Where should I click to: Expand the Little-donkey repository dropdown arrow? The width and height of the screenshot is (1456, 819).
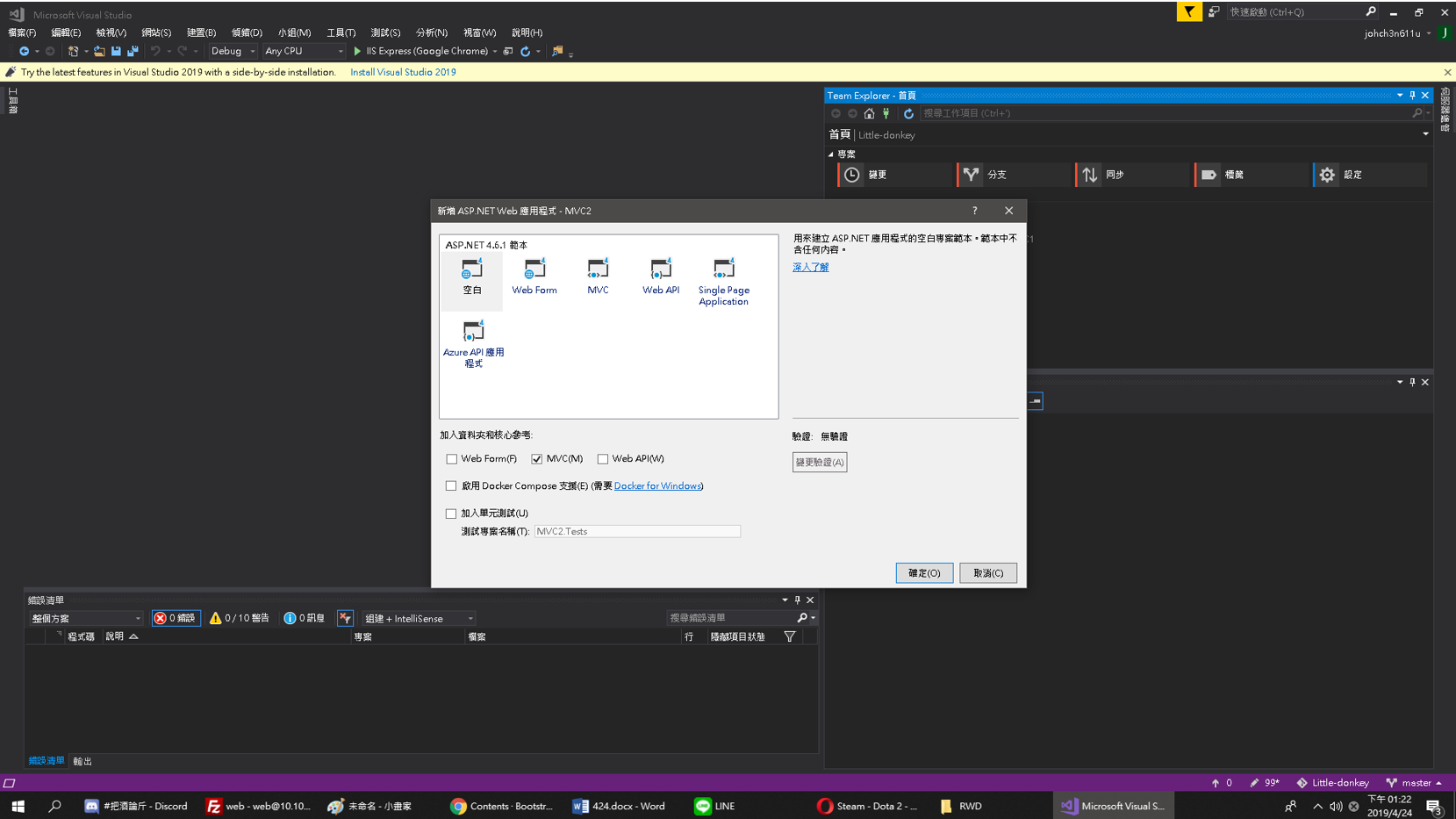point(1425,134)
